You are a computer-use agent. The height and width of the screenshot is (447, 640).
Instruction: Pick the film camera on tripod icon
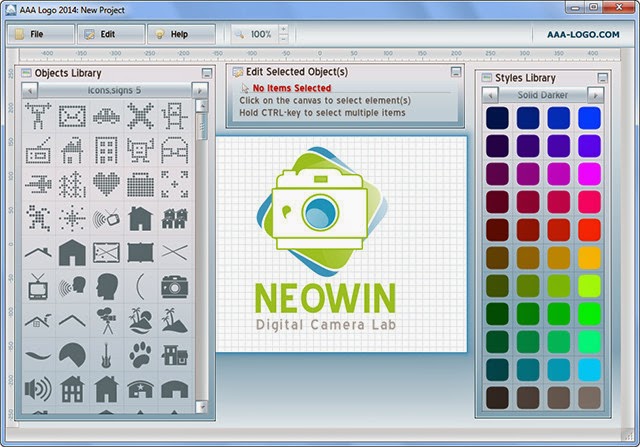(107, 321)
